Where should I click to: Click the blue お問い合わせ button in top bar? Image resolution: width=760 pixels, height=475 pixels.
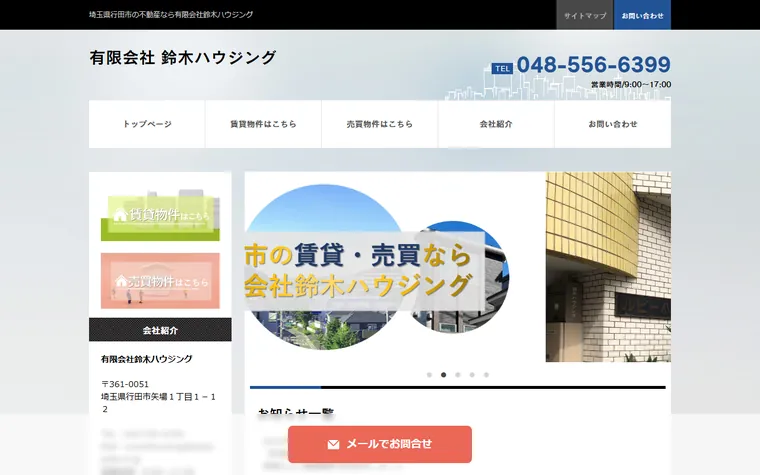click(642, 15)
